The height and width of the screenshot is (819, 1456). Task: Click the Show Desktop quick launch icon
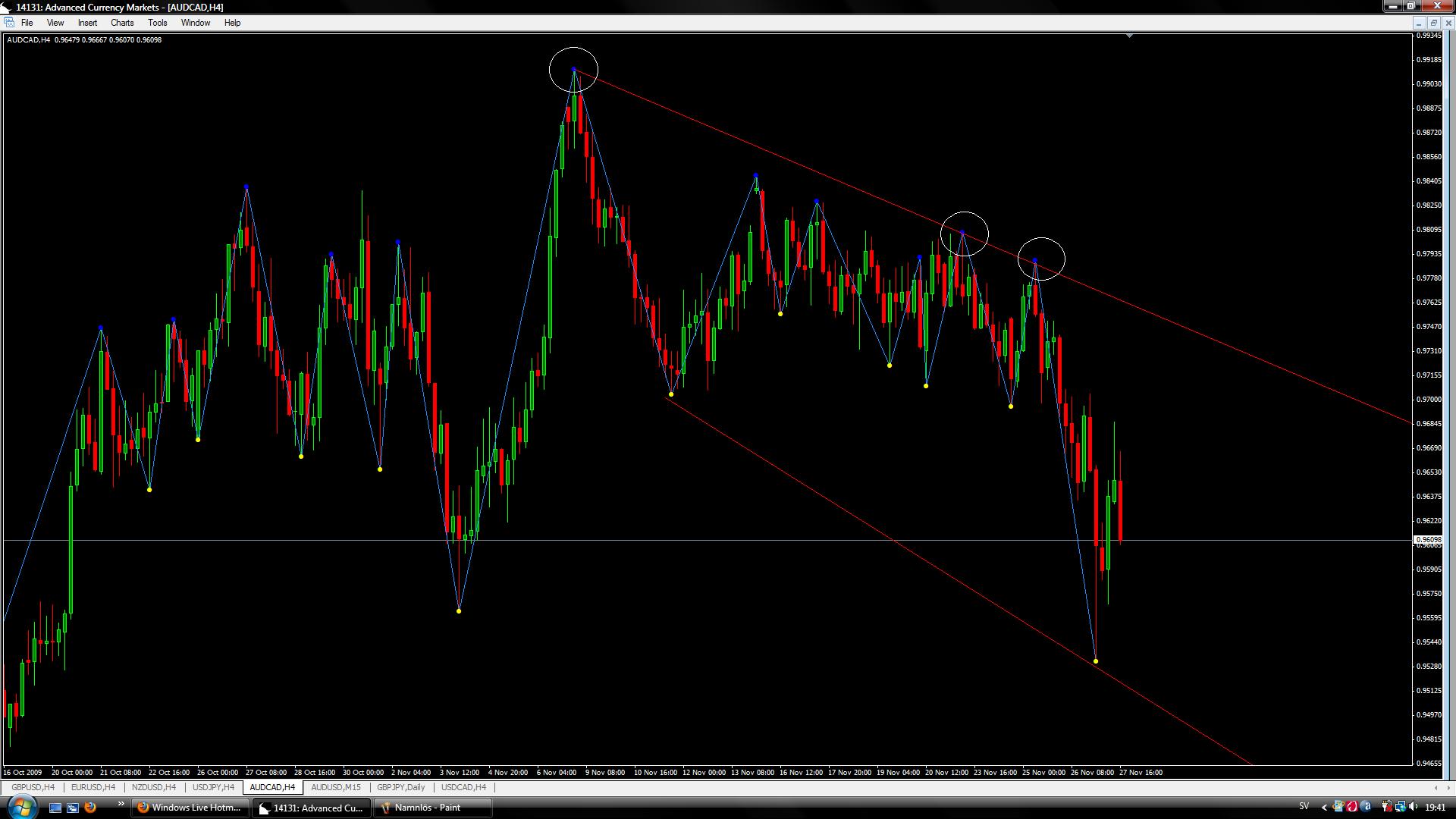tap(55, 808)
